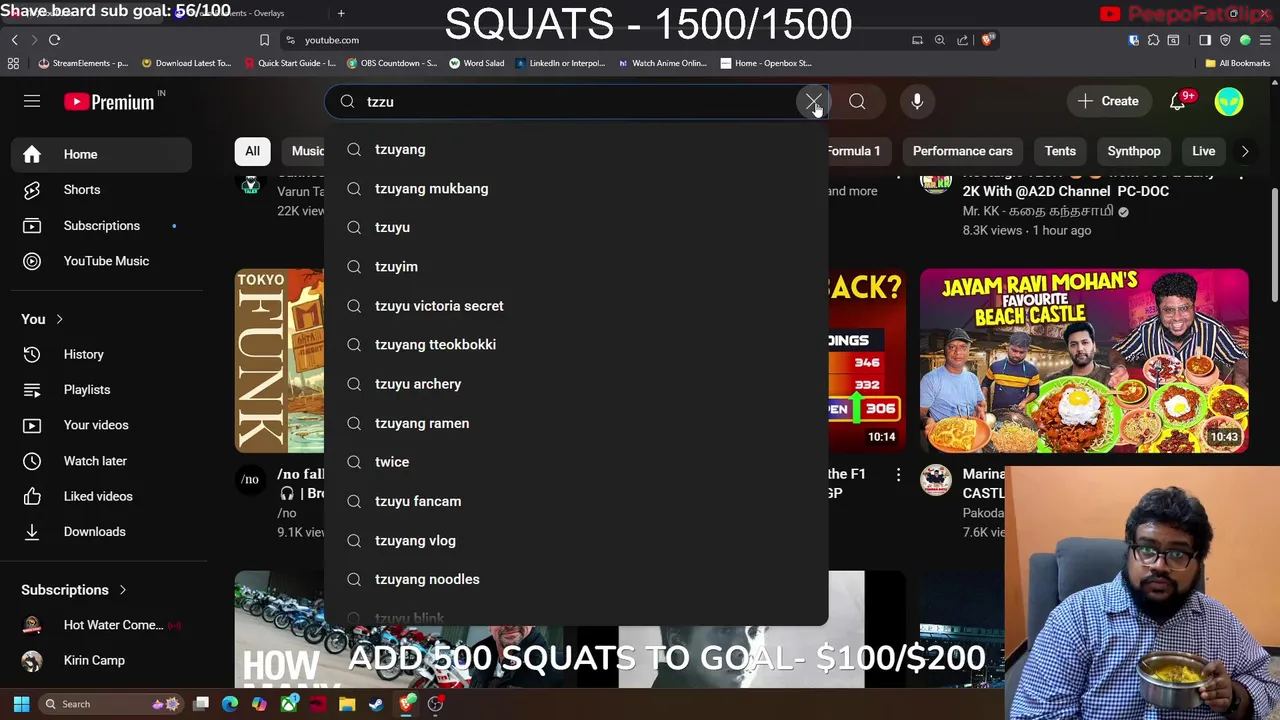Open watch History
The height and width of the screenshot is (720, 1280).
point(101,354)
